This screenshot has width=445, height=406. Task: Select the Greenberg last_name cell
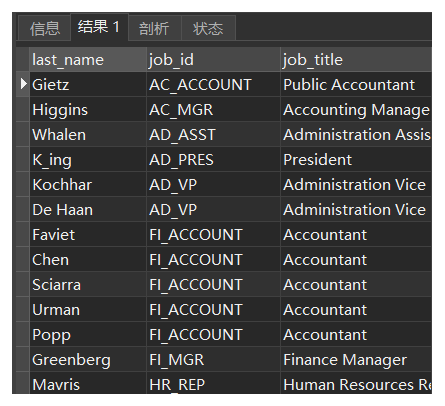point(88,359)
